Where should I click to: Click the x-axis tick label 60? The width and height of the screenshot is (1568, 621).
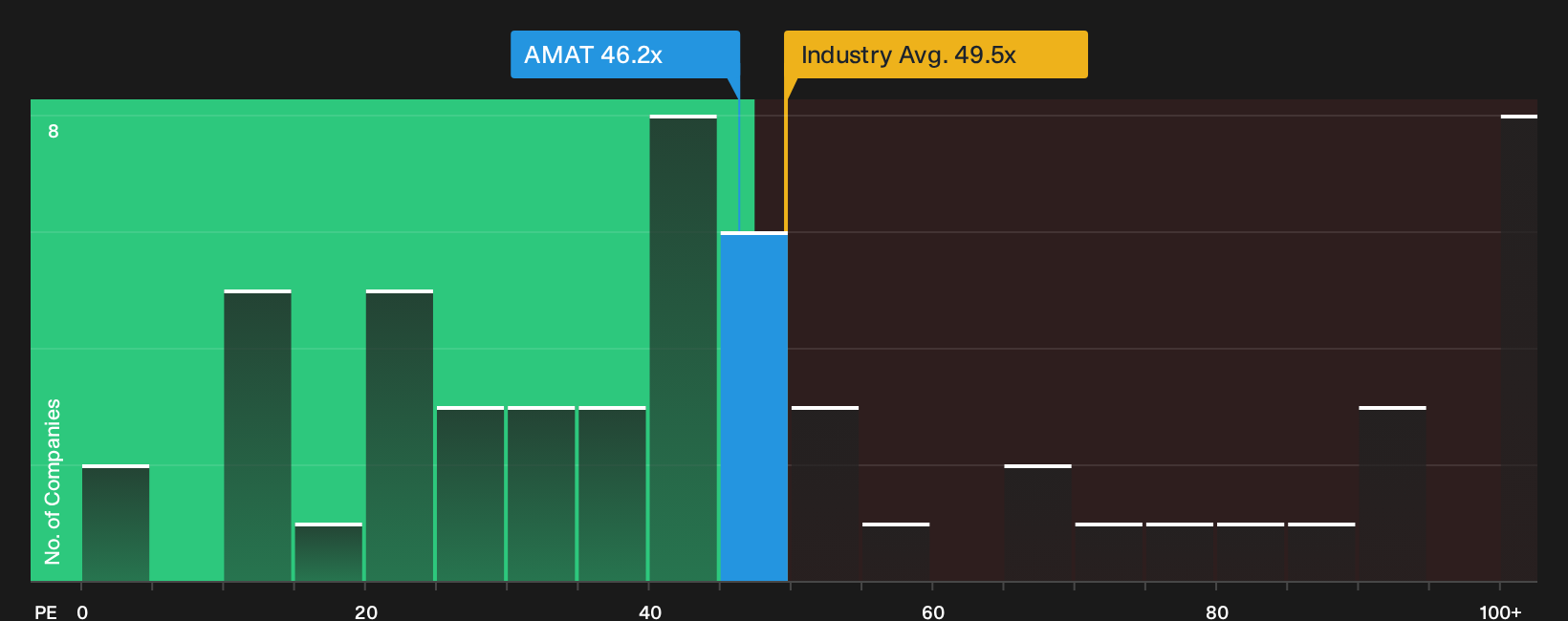(933, 611)
